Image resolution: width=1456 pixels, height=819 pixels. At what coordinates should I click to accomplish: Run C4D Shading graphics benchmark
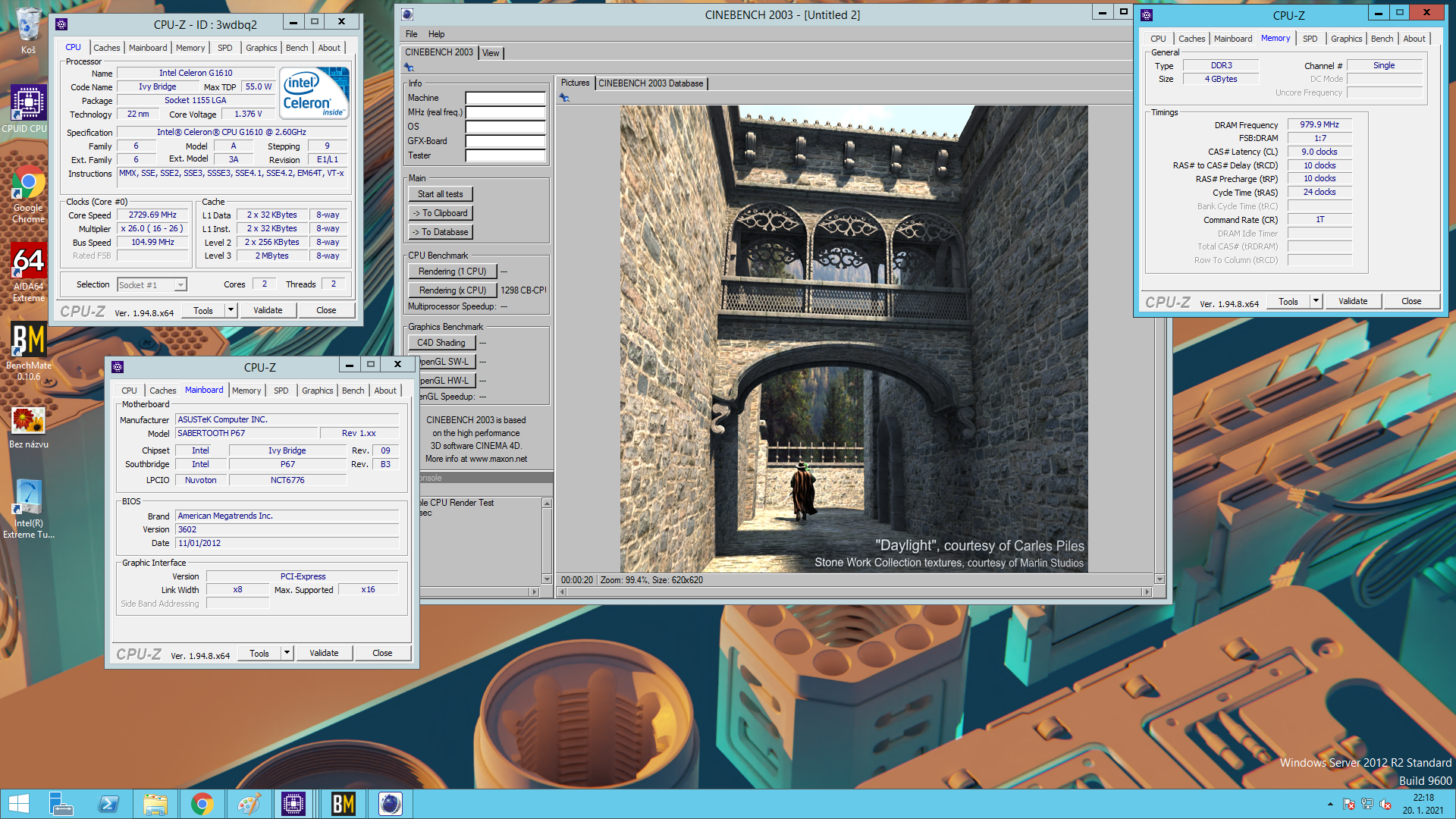coord(441,343)
